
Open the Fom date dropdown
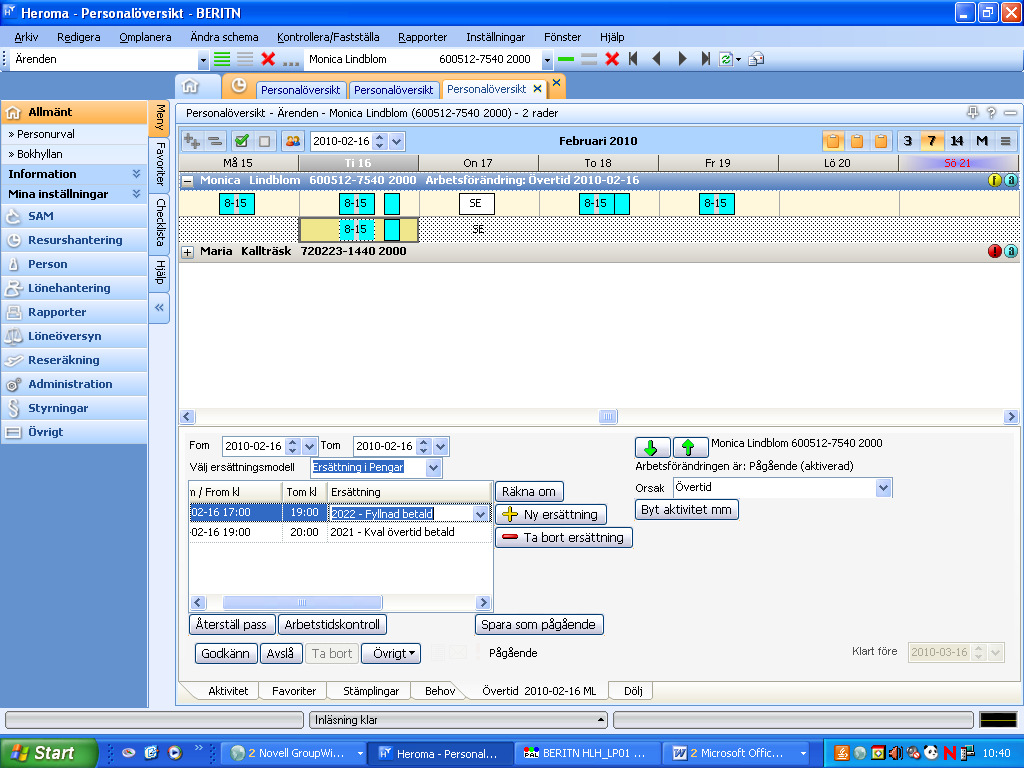310,447
